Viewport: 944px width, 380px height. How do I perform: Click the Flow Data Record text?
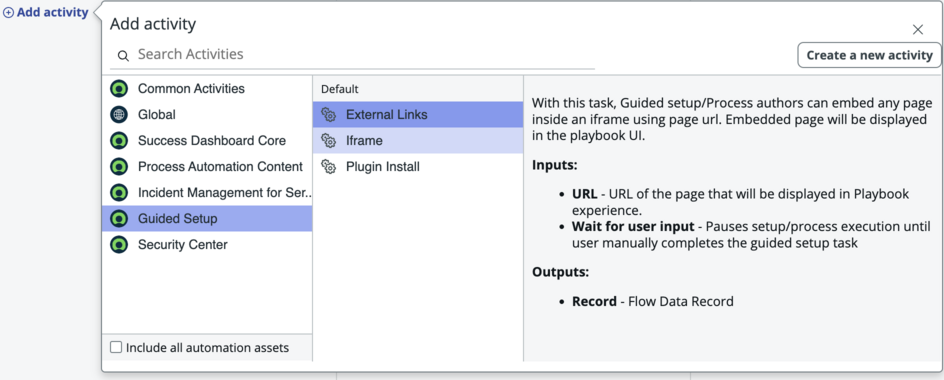(x=681, y=301)
